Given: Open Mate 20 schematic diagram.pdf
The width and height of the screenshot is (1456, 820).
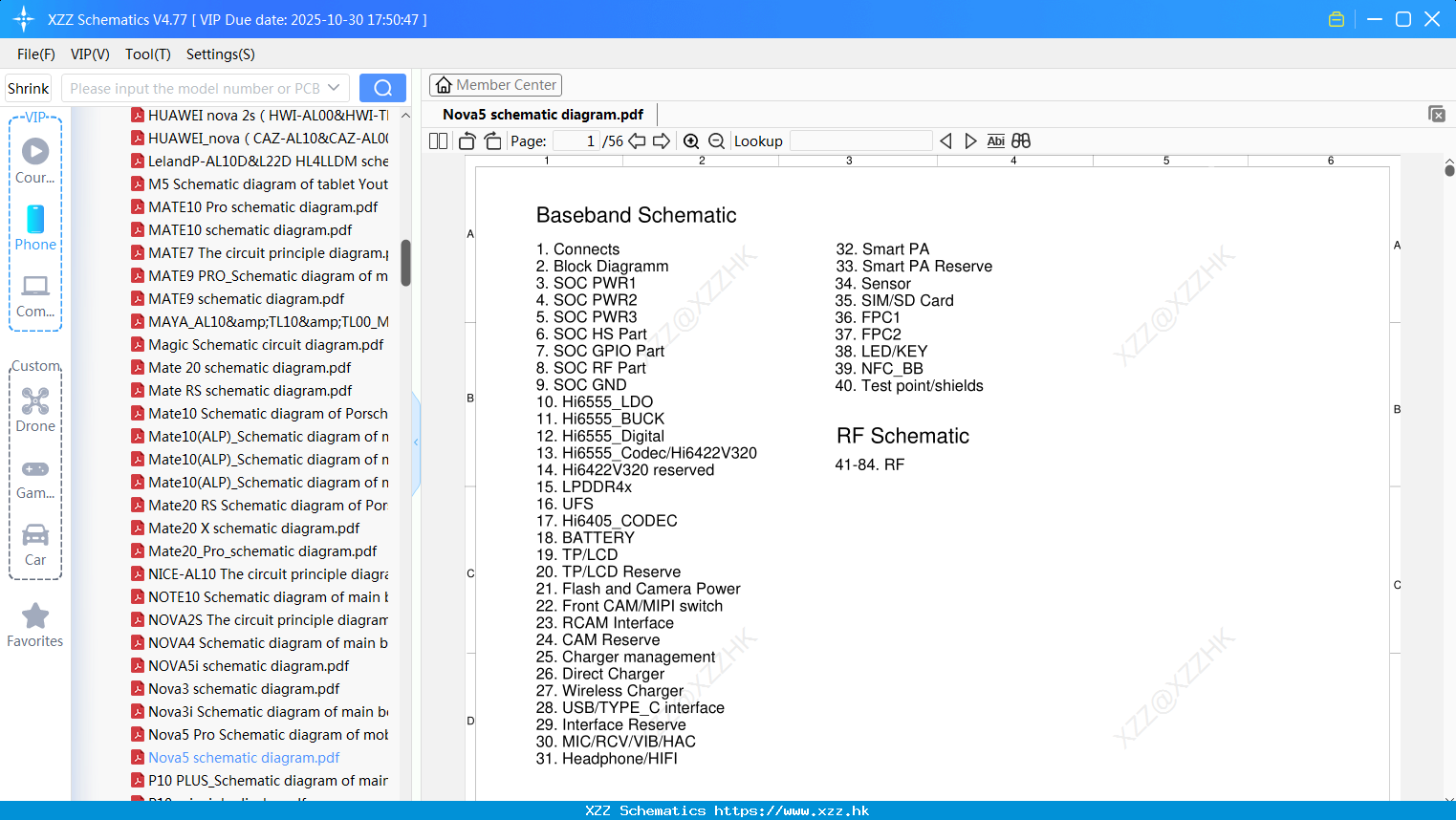Looking at the screenshot, I should click(241, 367).
